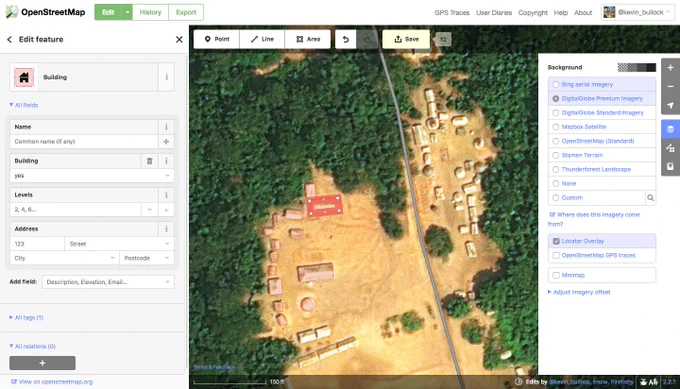680x389 pixels.
Task: Select Mapbox Satellite background
Action: (602, 127)
